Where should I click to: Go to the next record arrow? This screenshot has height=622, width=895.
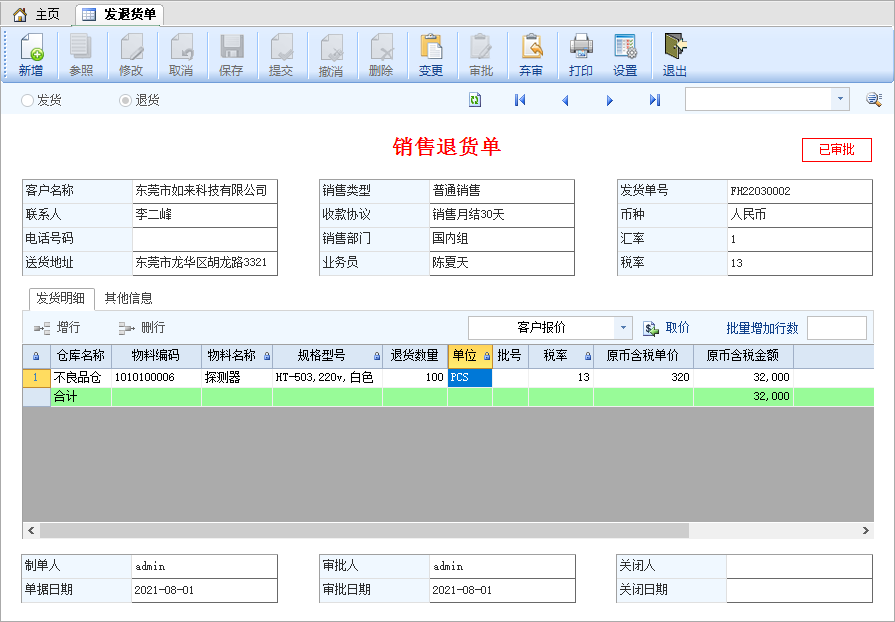tap(610, 100)
